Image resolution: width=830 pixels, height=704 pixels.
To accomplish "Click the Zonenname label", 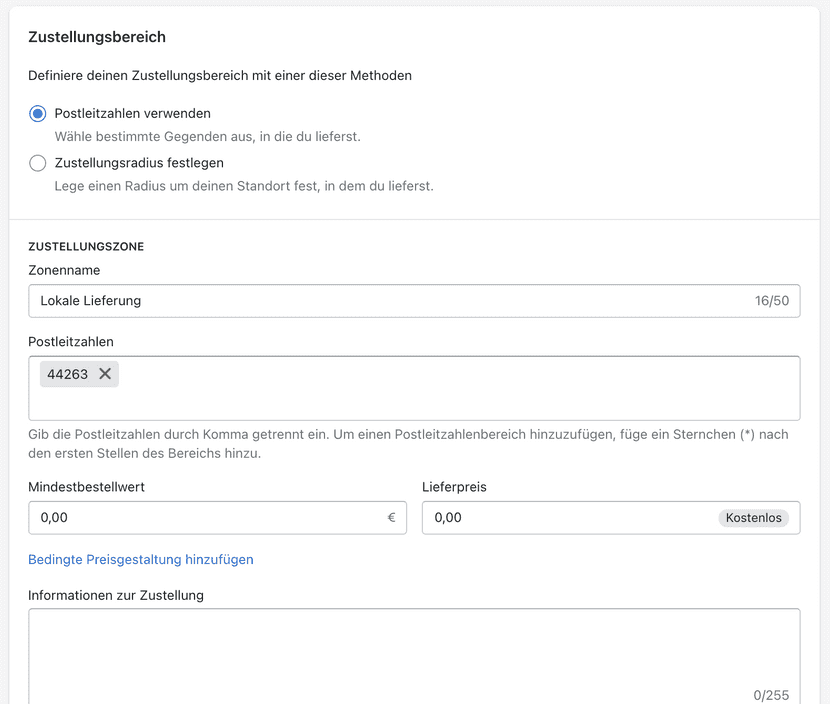I will tap(64, 270).
